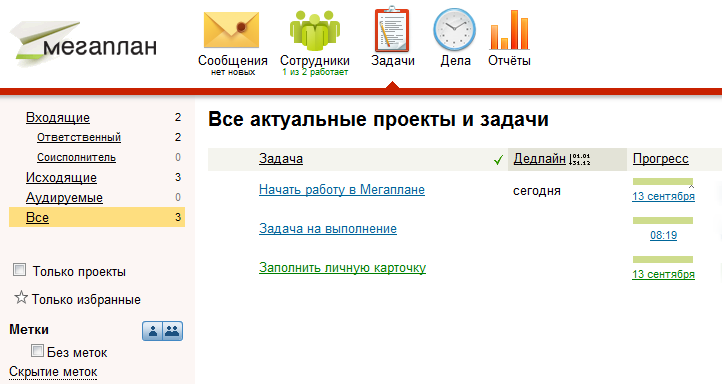Click the deadline date sort icon
722x384 pixels.
[580, 159]
